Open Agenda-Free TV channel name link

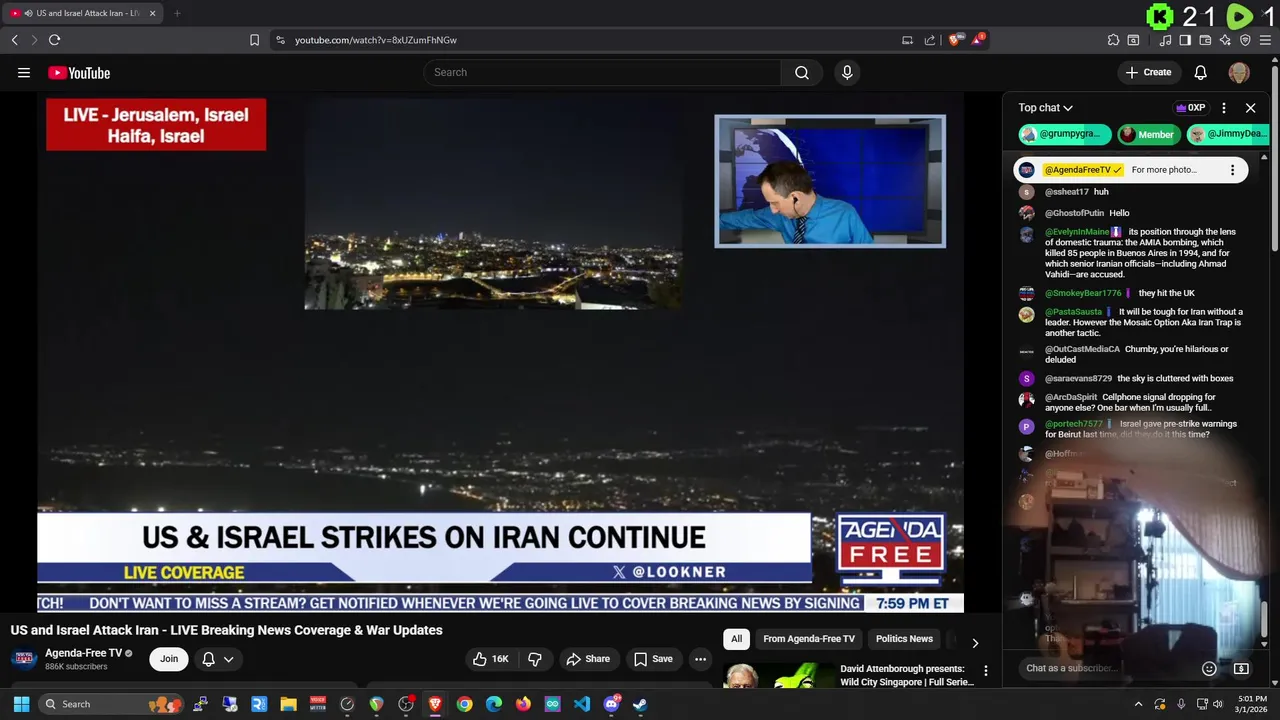(x=83, y=653)
